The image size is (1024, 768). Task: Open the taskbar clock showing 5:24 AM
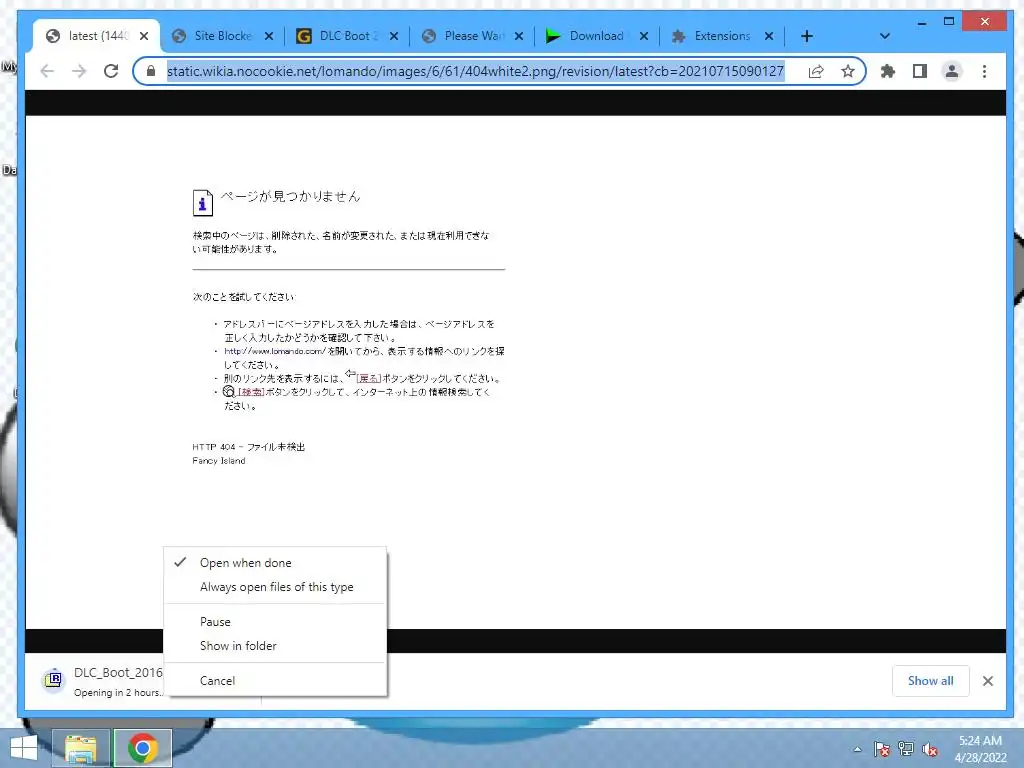980,749
